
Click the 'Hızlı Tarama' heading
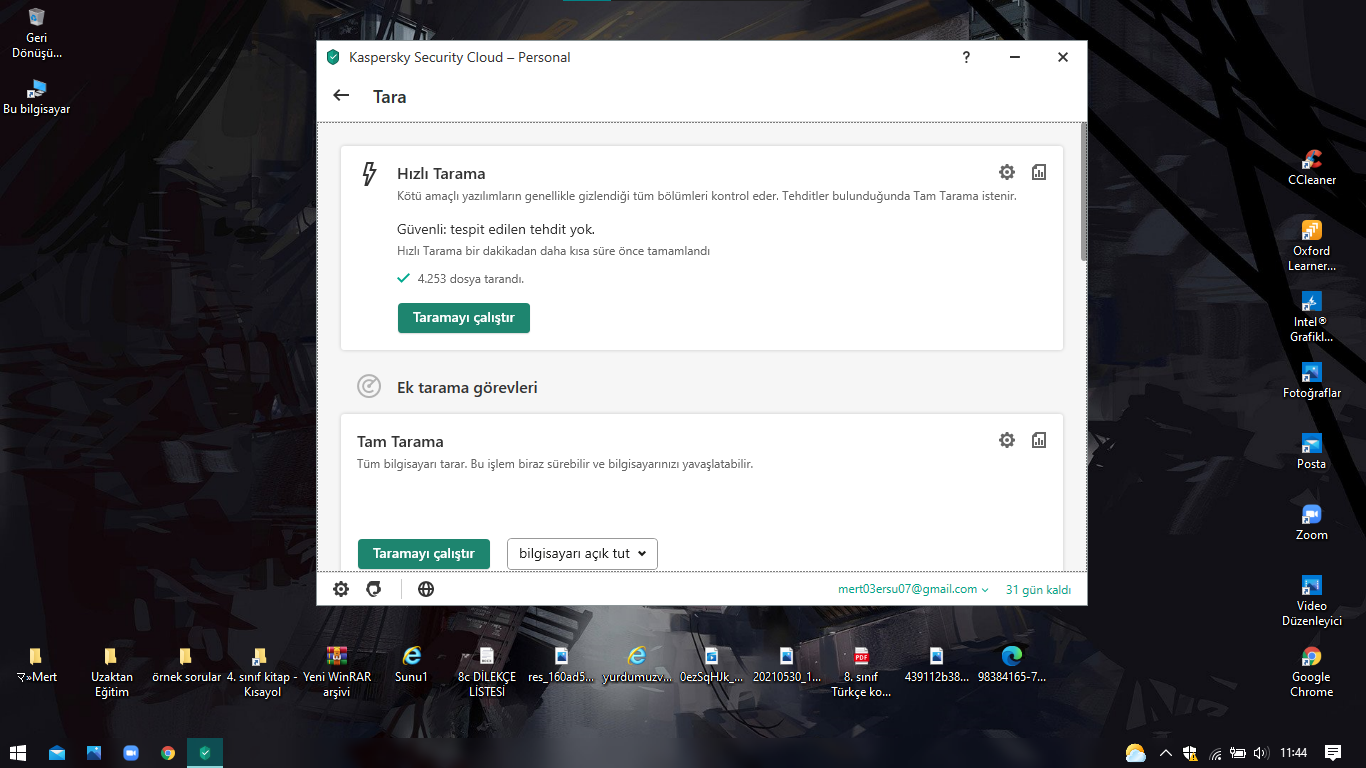coord(441,173)
